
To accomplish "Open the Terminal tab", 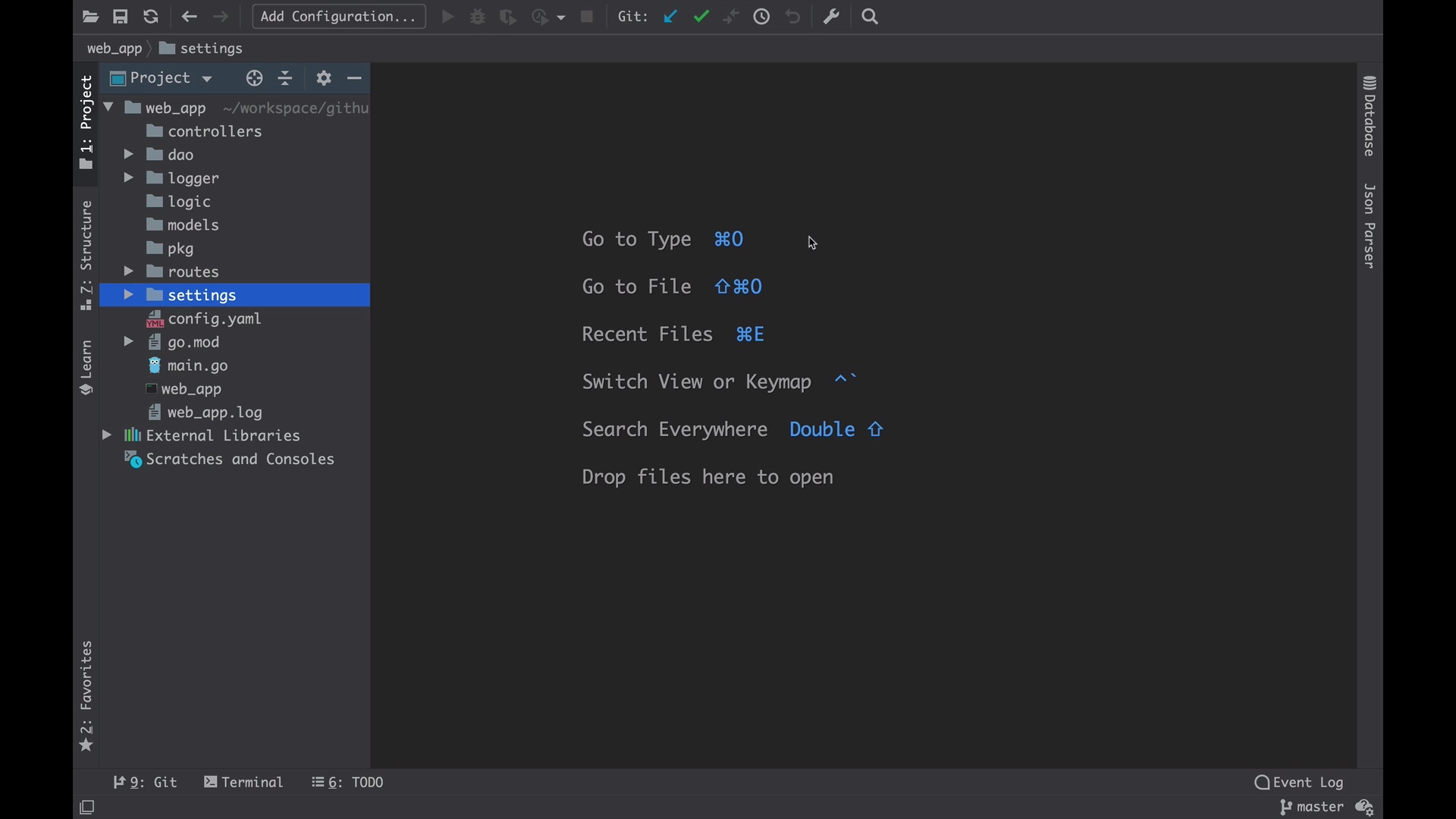I will (244, 783).
